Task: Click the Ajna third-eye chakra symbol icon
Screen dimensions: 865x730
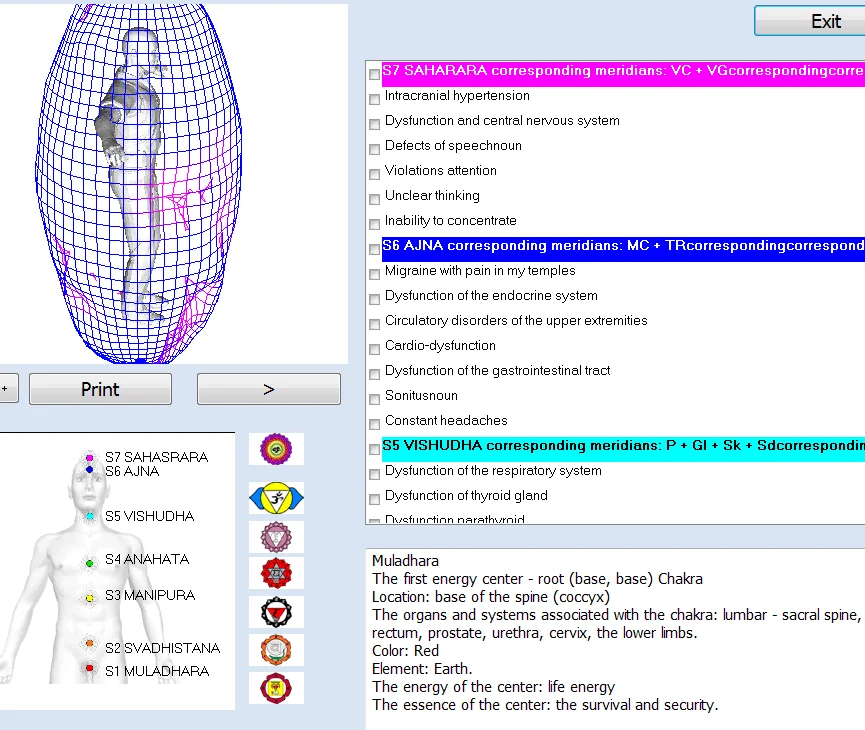Action: point(276,498)
